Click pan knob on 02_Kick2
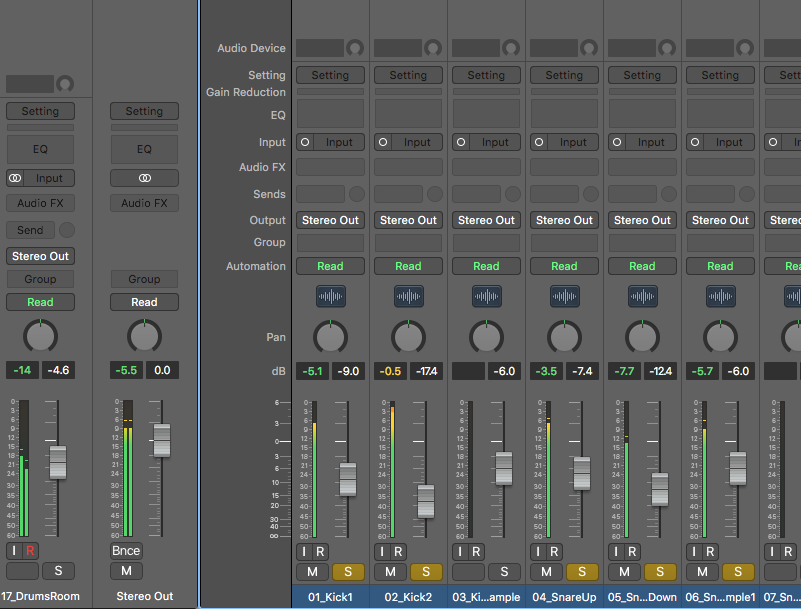Screen dimensions: 801x609 click(x=409, y=337)
